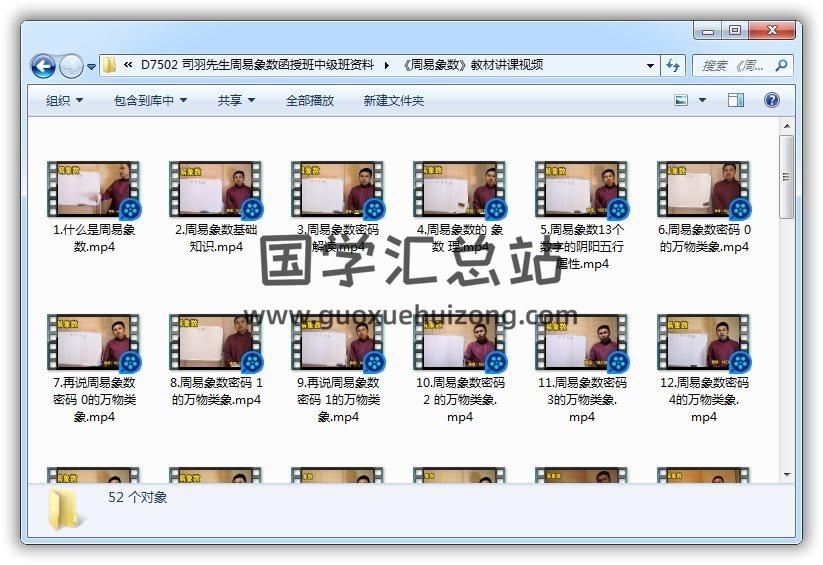Select video 11.周易象数密码3的万物类象.mp4 thumbnail
823x565 pixels.
[x=581, y=342]
